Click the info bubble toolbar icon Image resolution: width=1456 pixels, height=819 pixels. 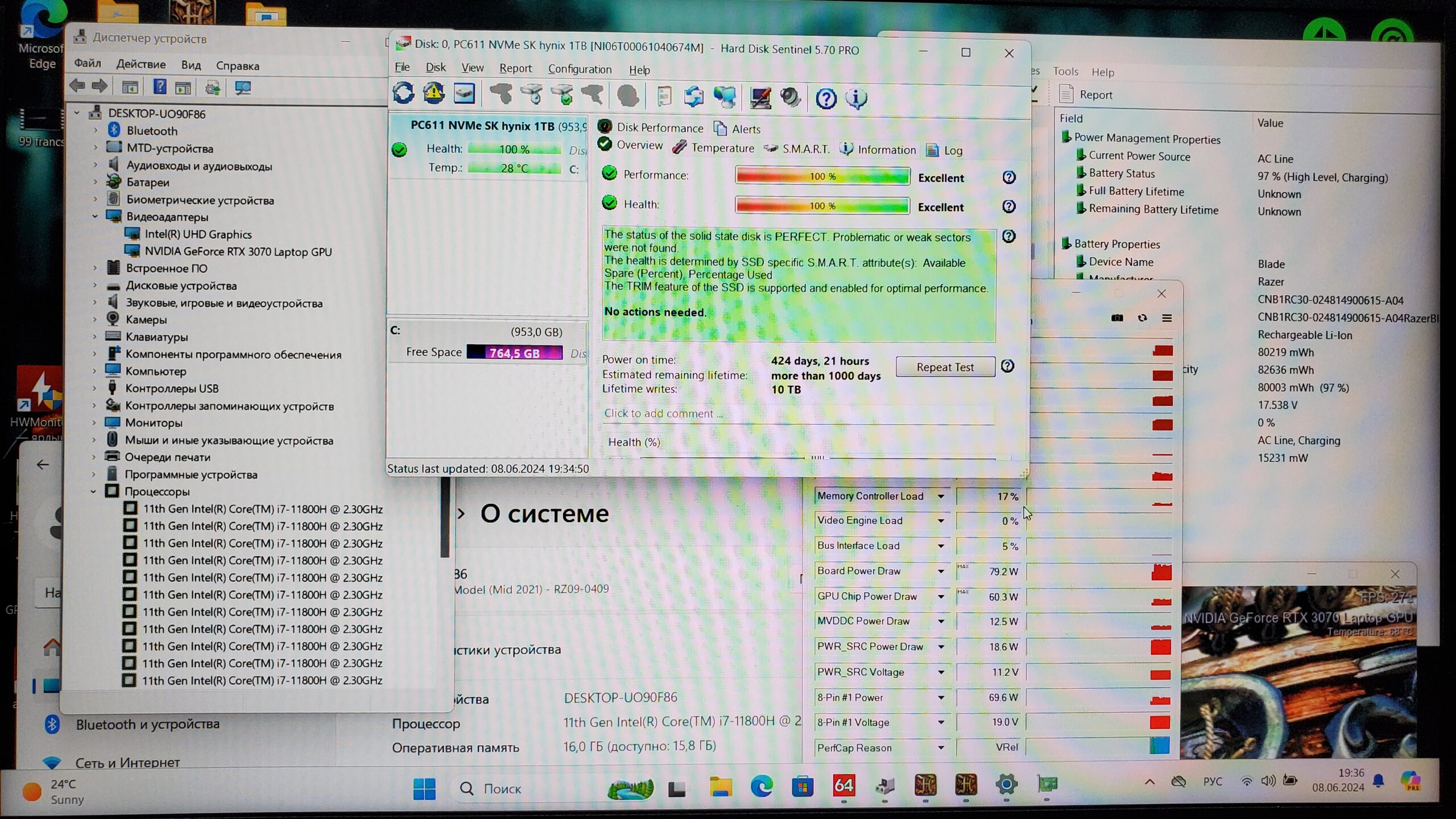coord(856,98)
